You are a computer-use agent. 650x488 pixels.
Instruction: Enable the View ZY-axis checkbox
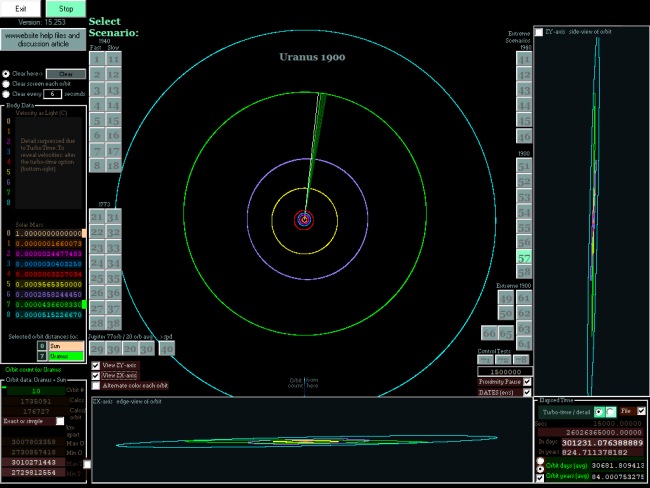[96, 366]
